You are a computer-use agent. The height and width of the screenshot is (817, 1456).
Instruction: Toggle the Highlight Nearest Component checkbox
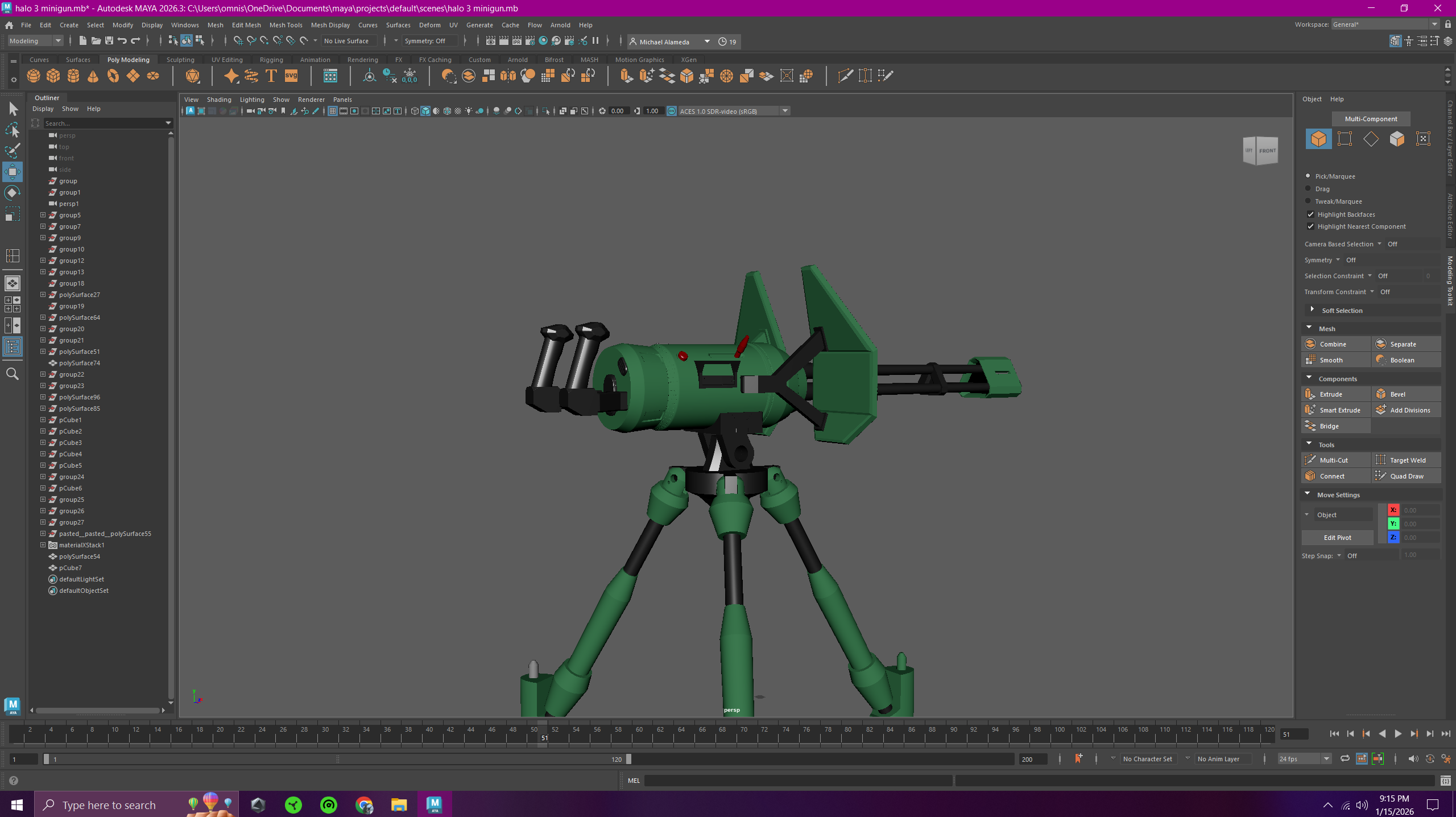click(x=1310, y=226)
